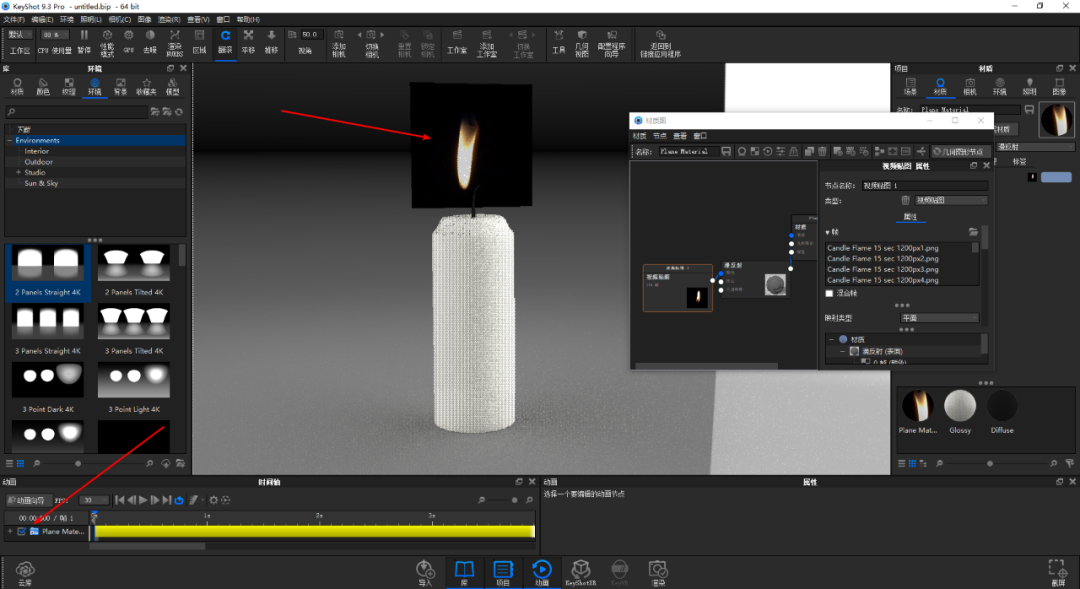
Task: Adjust the timeline zoom slider
Action: (514, 500)
